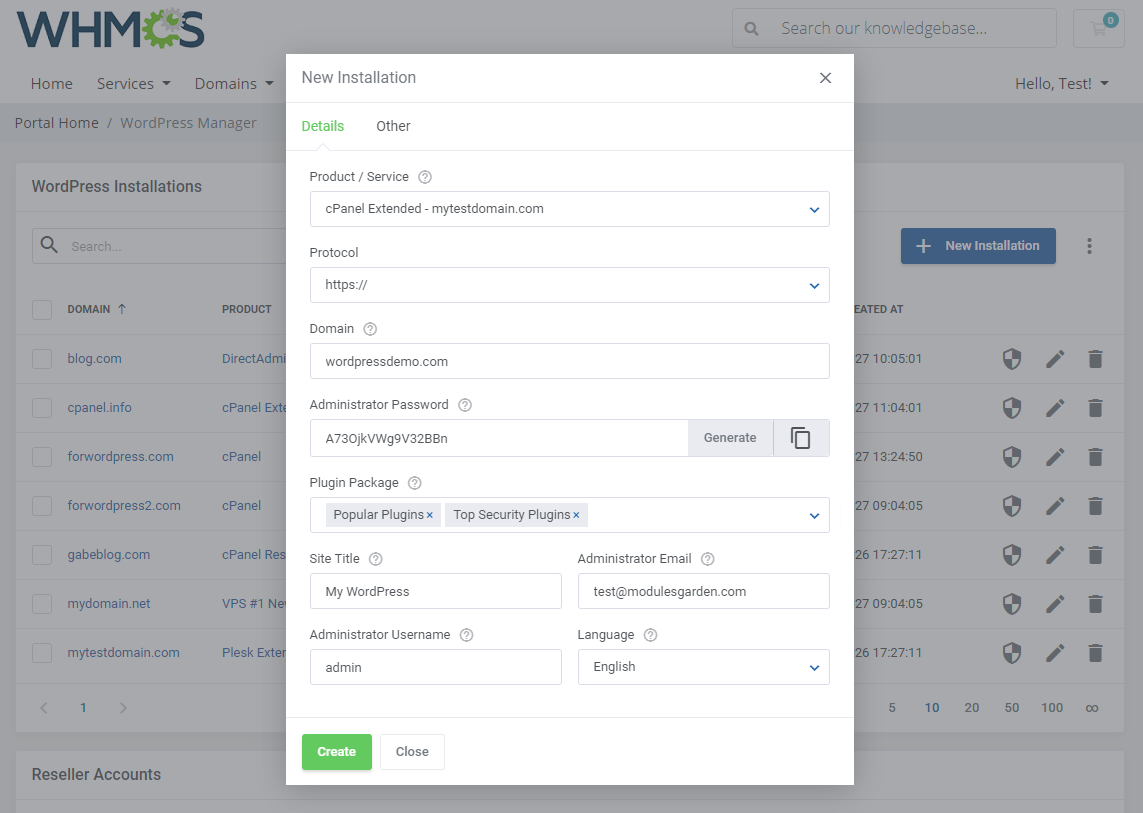
Task: Copy the generated administrator password
Action: (x=801, y=437)
